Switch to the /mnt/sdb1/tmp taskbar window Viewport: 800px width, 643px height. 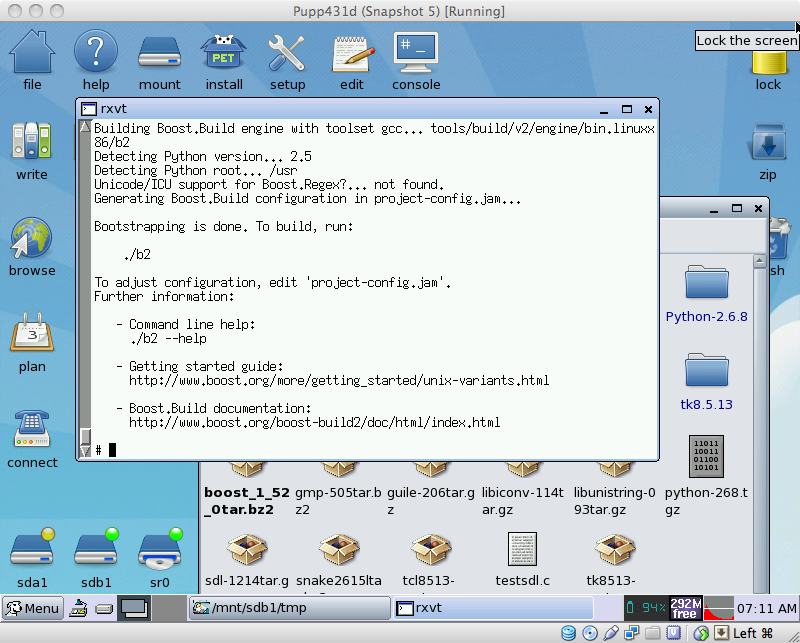tap(289, 607)
